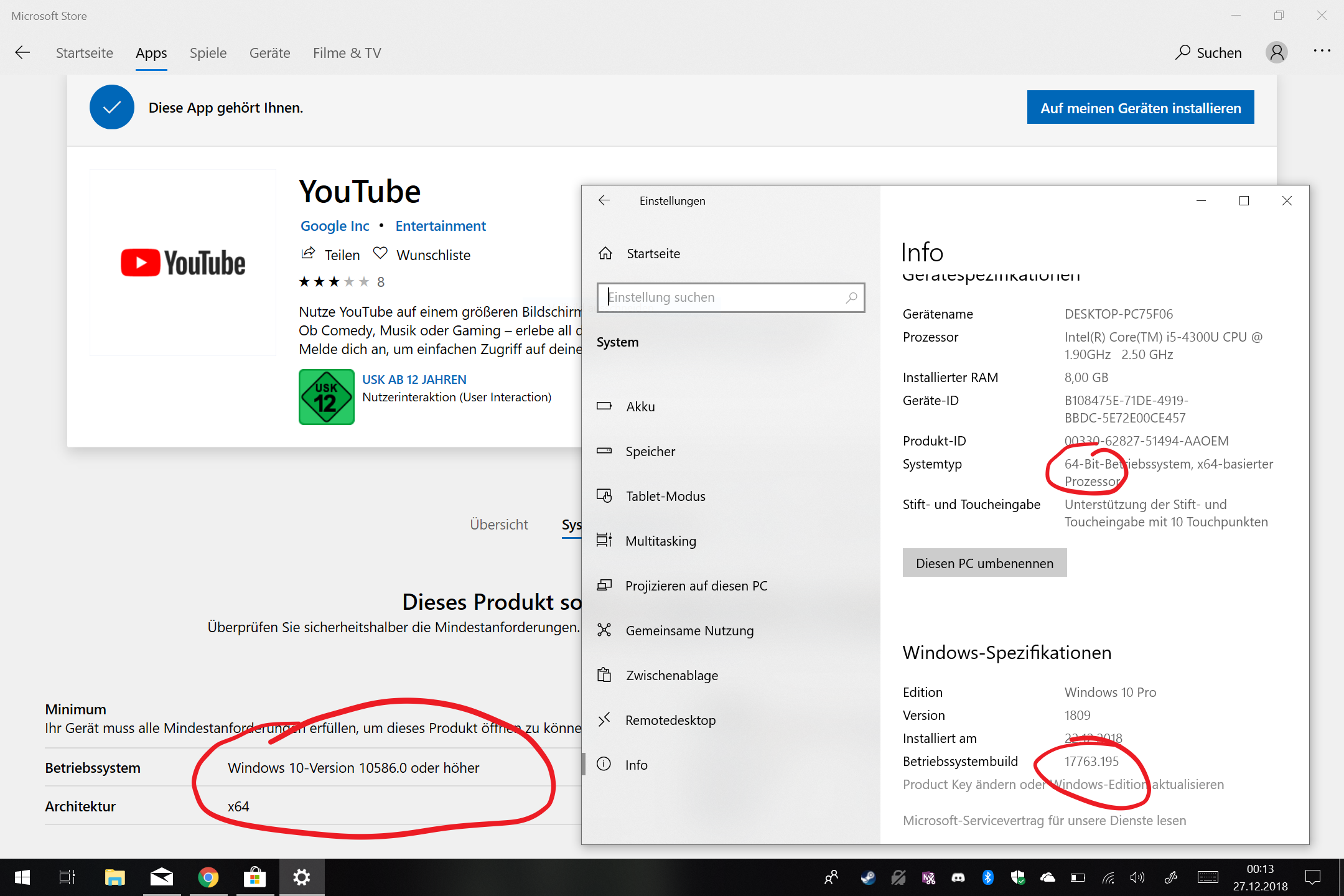Screen dimensions: 1344x896
Task: Click Diesen PC umbenennen button
Action: click(984, 563)
